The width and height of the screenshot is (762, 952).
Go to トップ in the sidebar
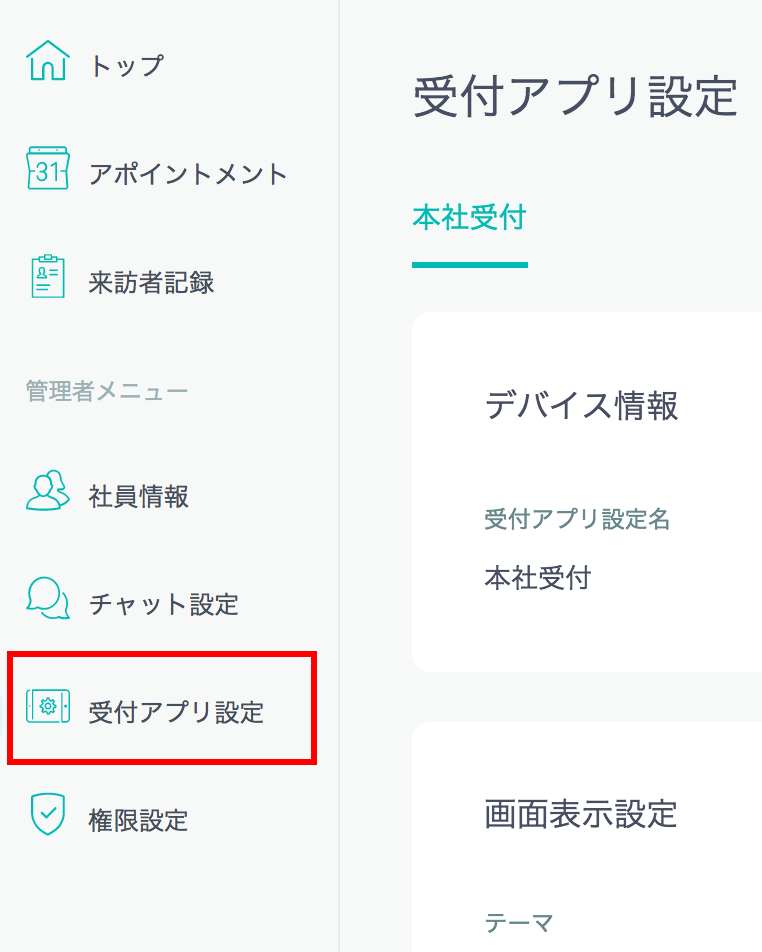(126, 66)
